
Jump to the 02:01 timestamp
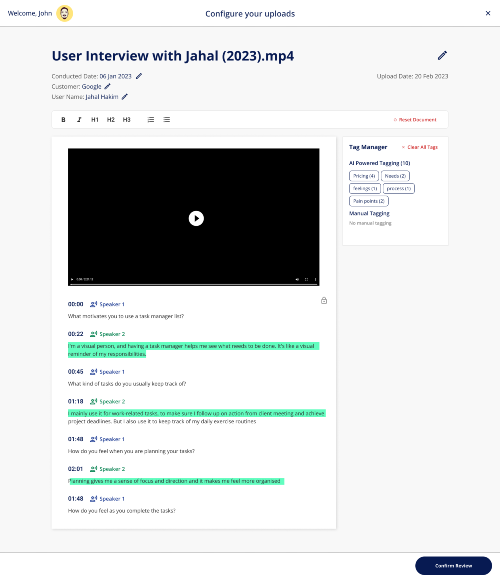[x=75, y=469]
